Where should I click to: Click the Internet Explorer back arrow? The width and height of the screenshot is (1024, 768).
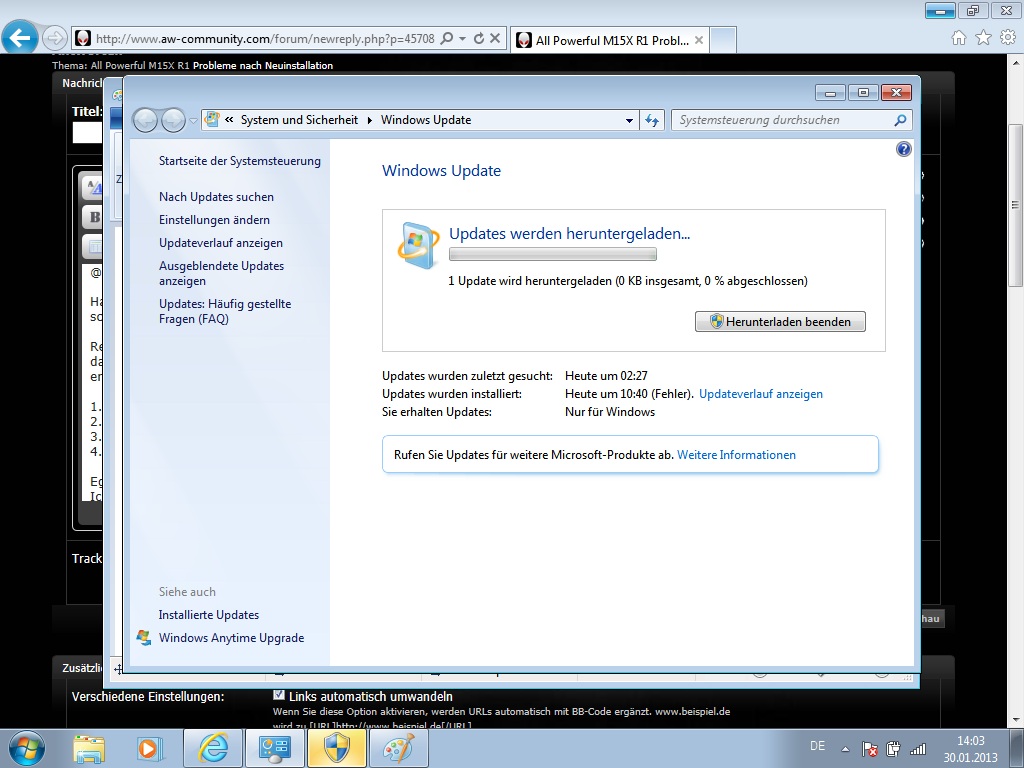click(20, 38)
